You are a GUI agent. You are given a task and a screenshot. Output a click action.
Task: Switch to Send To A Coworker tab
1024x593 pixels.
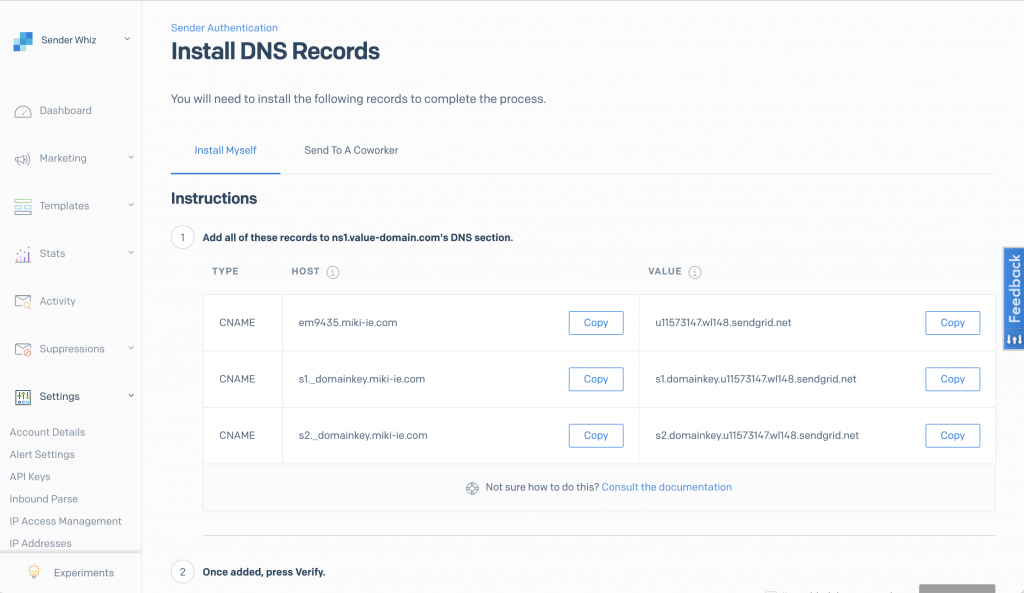coord(351,150)
